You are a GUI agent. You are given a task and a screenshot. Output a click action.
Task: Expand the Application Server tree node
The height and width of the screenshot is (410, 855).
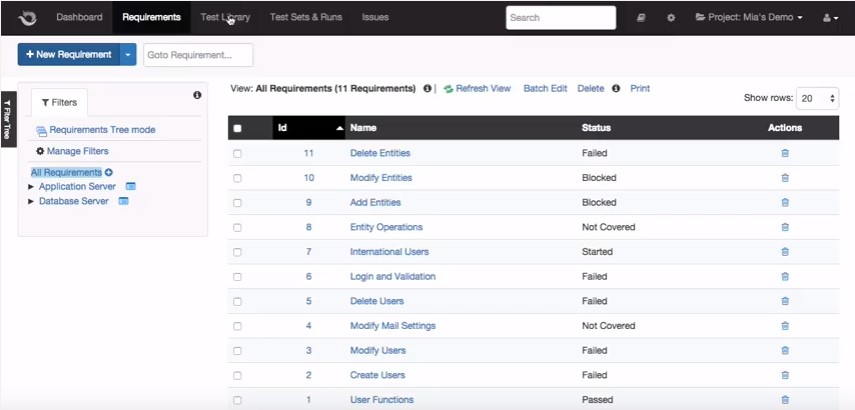[31, 186]
